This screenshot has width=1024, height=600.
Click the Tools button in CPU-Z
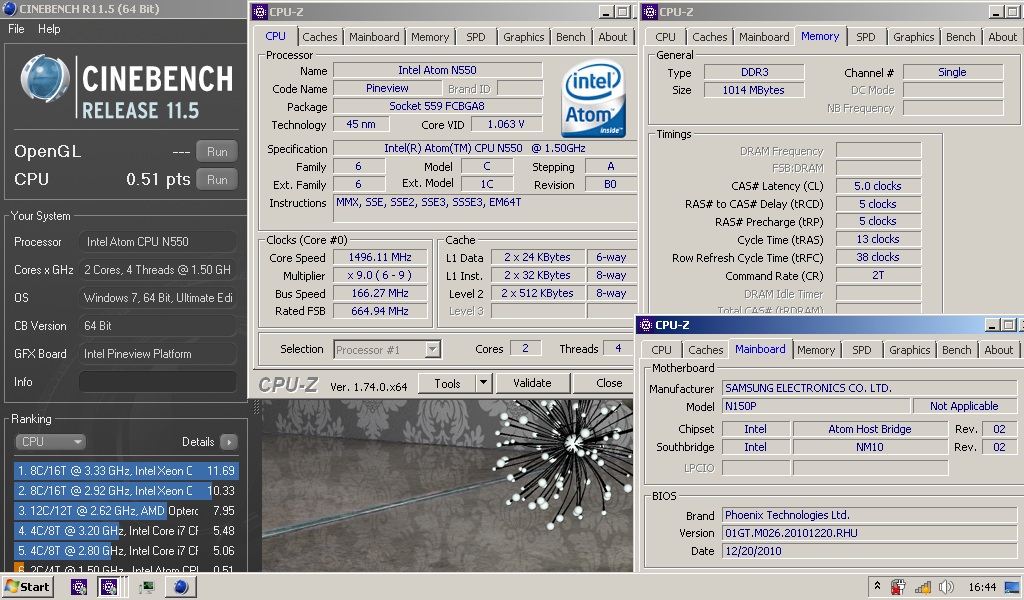(x=447, y=383)
